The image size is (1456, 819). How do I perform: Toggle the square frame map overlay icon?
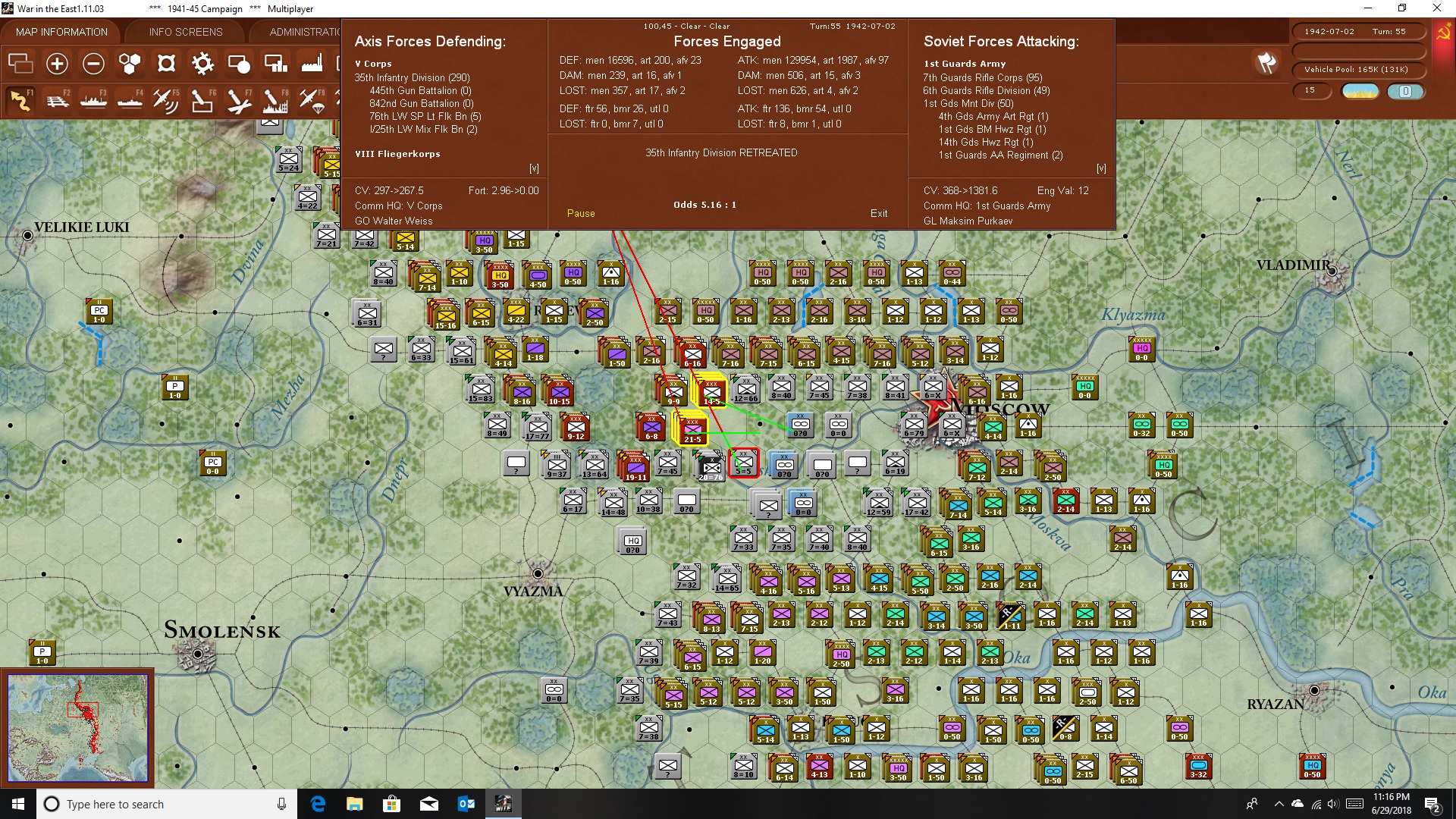[166, 64]
